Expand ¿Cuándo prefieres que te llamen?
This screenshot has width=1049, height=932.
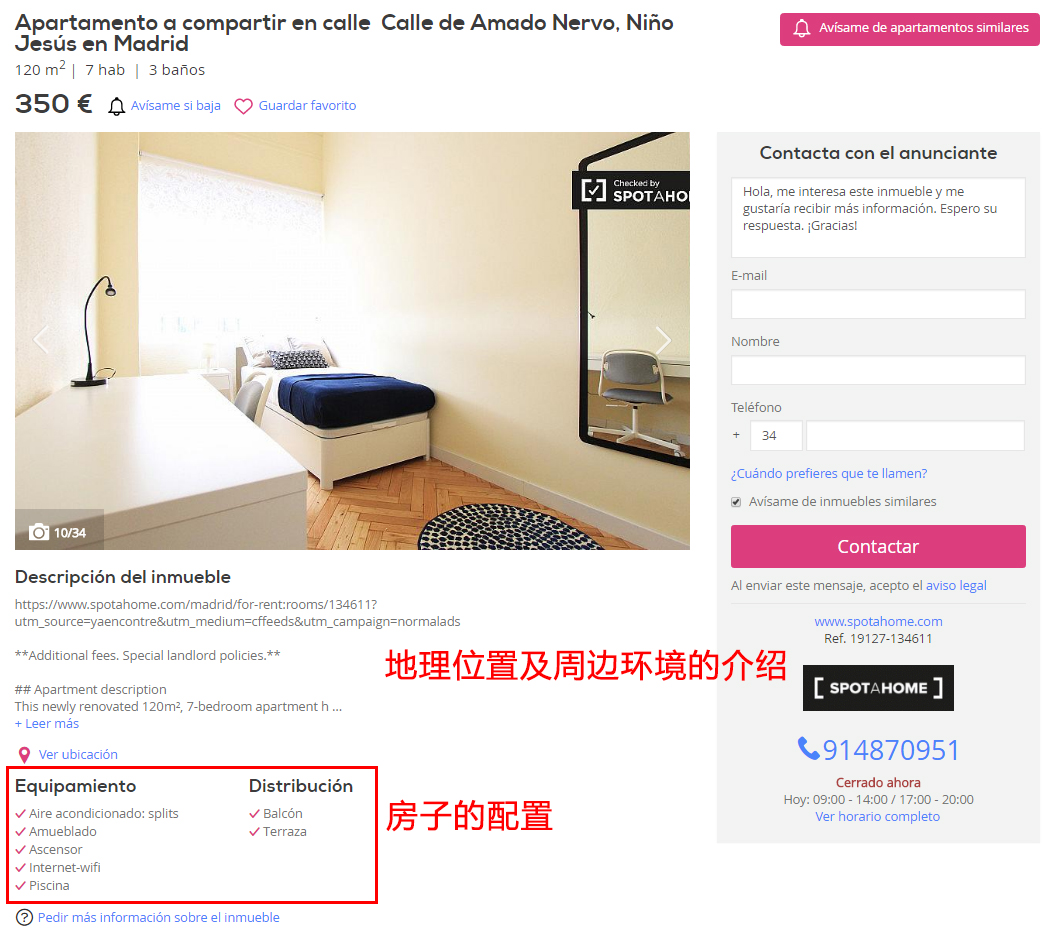click(829, 474)
